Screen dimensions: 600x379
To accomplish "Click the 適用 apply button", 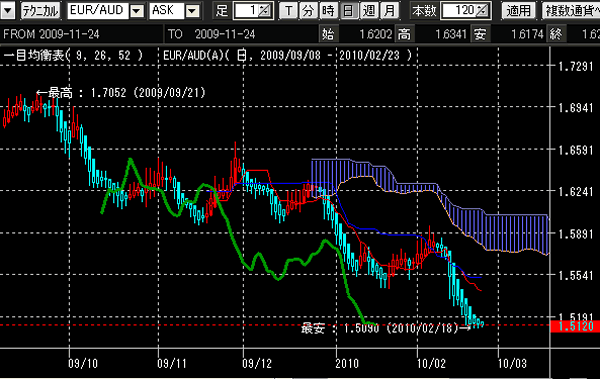I will pos(518,11).
